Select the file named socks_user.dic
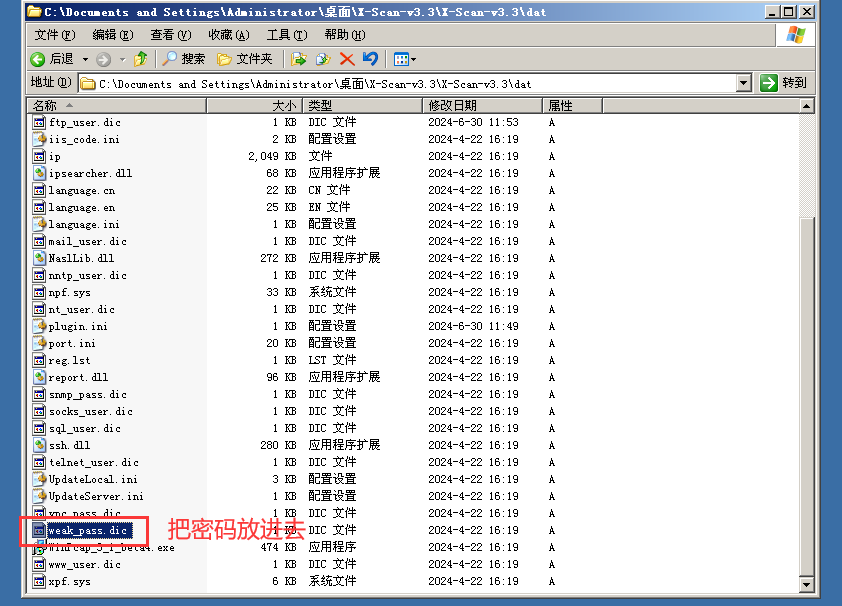Screen dimensions: 842x606 point(91,412)
